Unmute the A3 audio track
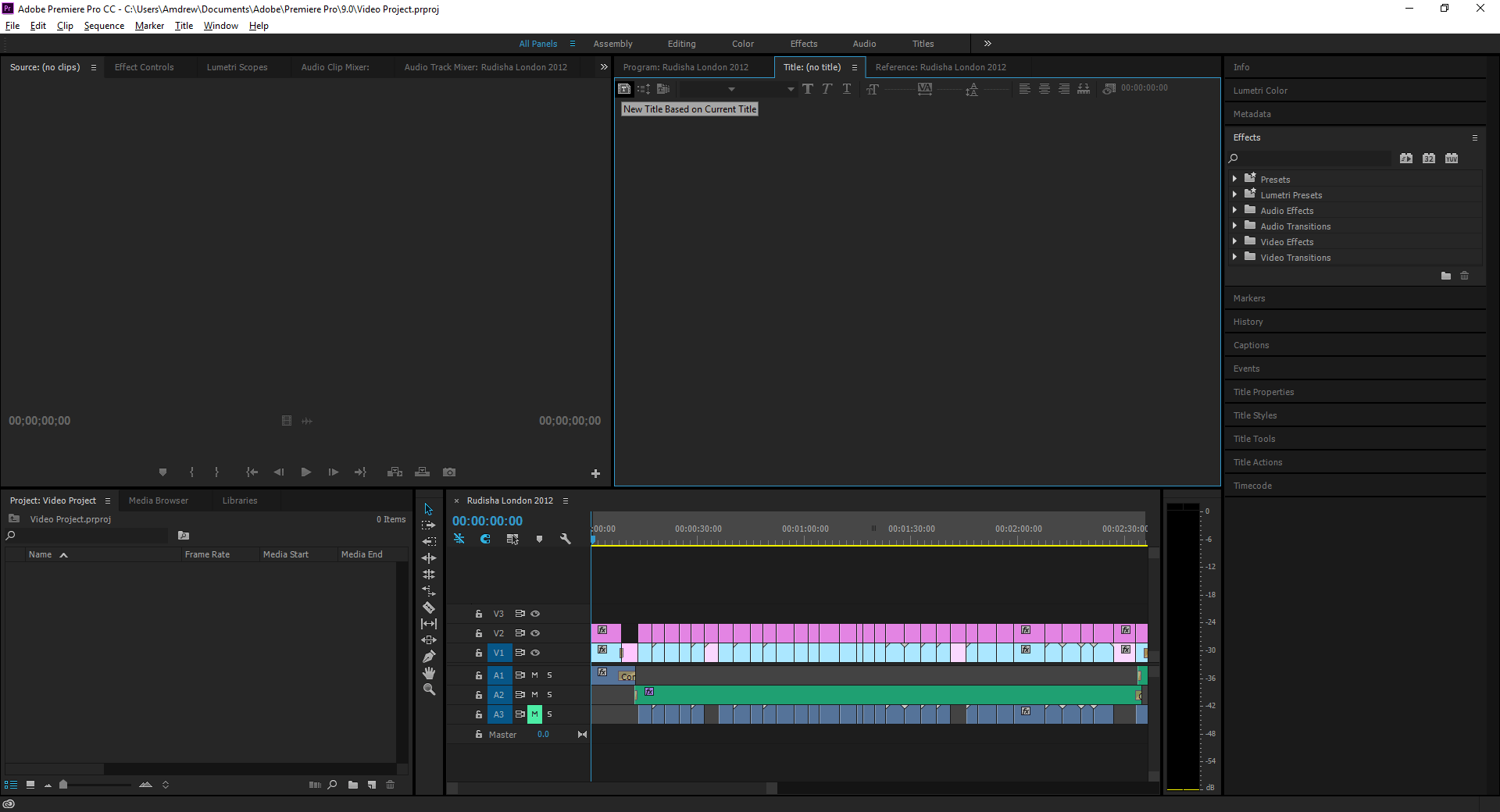1500x812 pixels. point(534,714)
